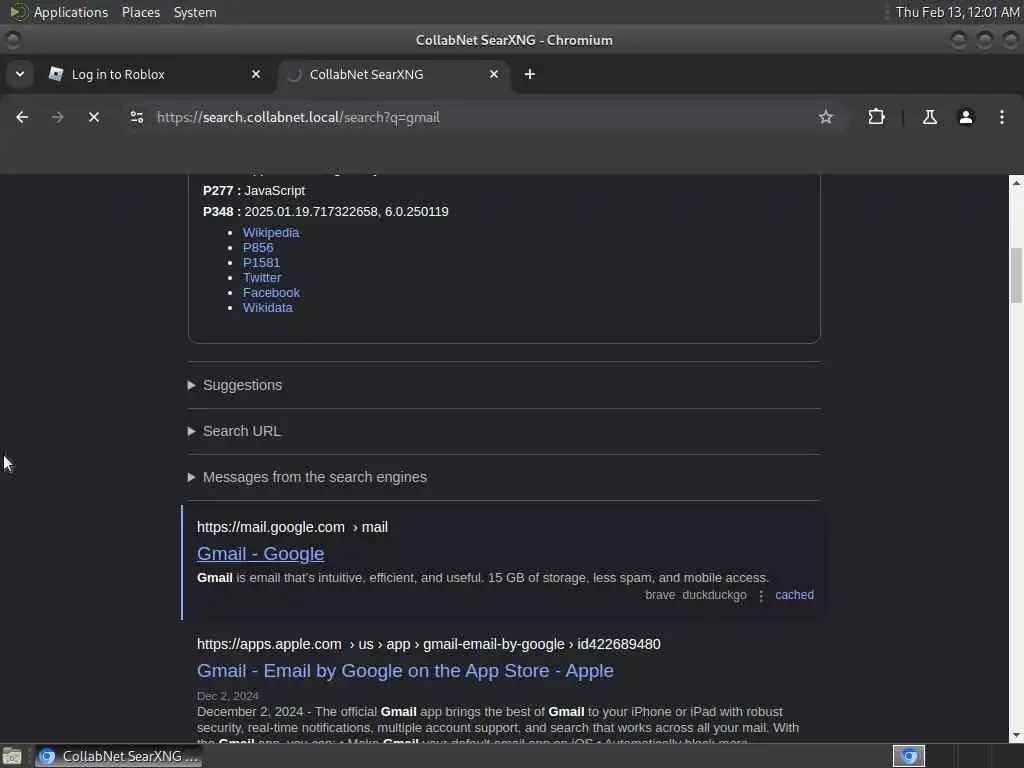This screenshot has width=1024, height=768.
Task: Click the Roblox tab favicon
Action: pyautogui.click(x=56, y=74)
